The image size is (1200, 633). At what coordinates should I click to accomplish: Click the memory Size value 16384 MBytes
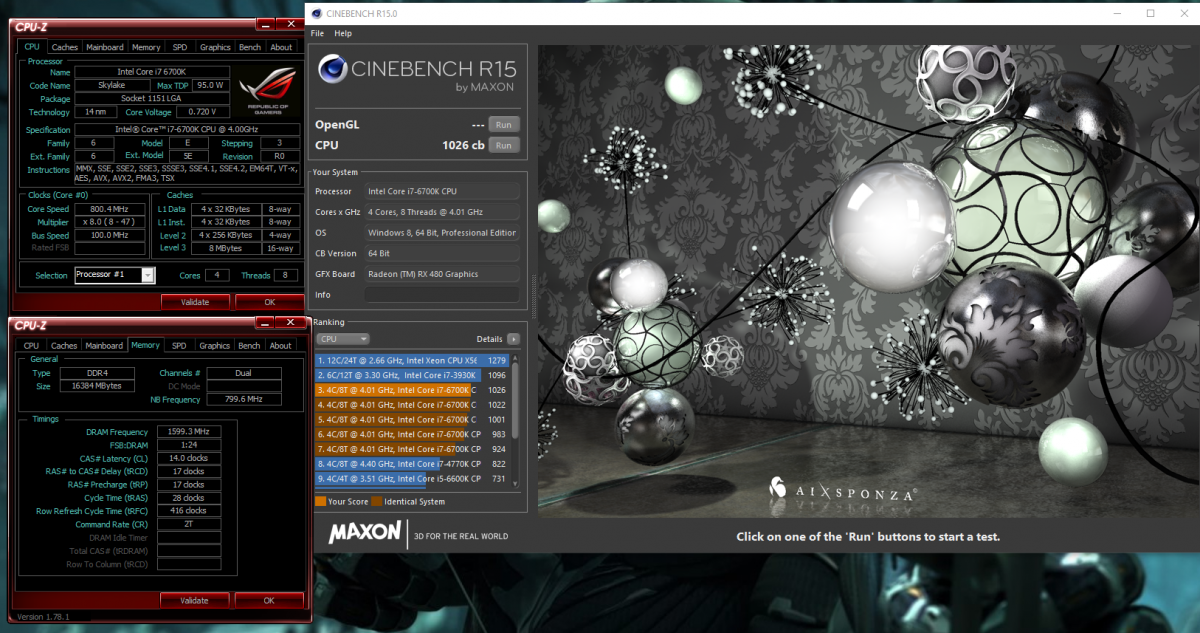98,385
